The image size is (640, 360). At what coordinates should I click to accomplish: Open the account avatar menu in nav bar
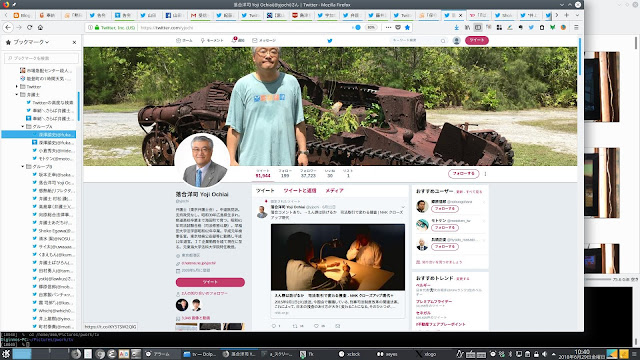tap(456, 40)
